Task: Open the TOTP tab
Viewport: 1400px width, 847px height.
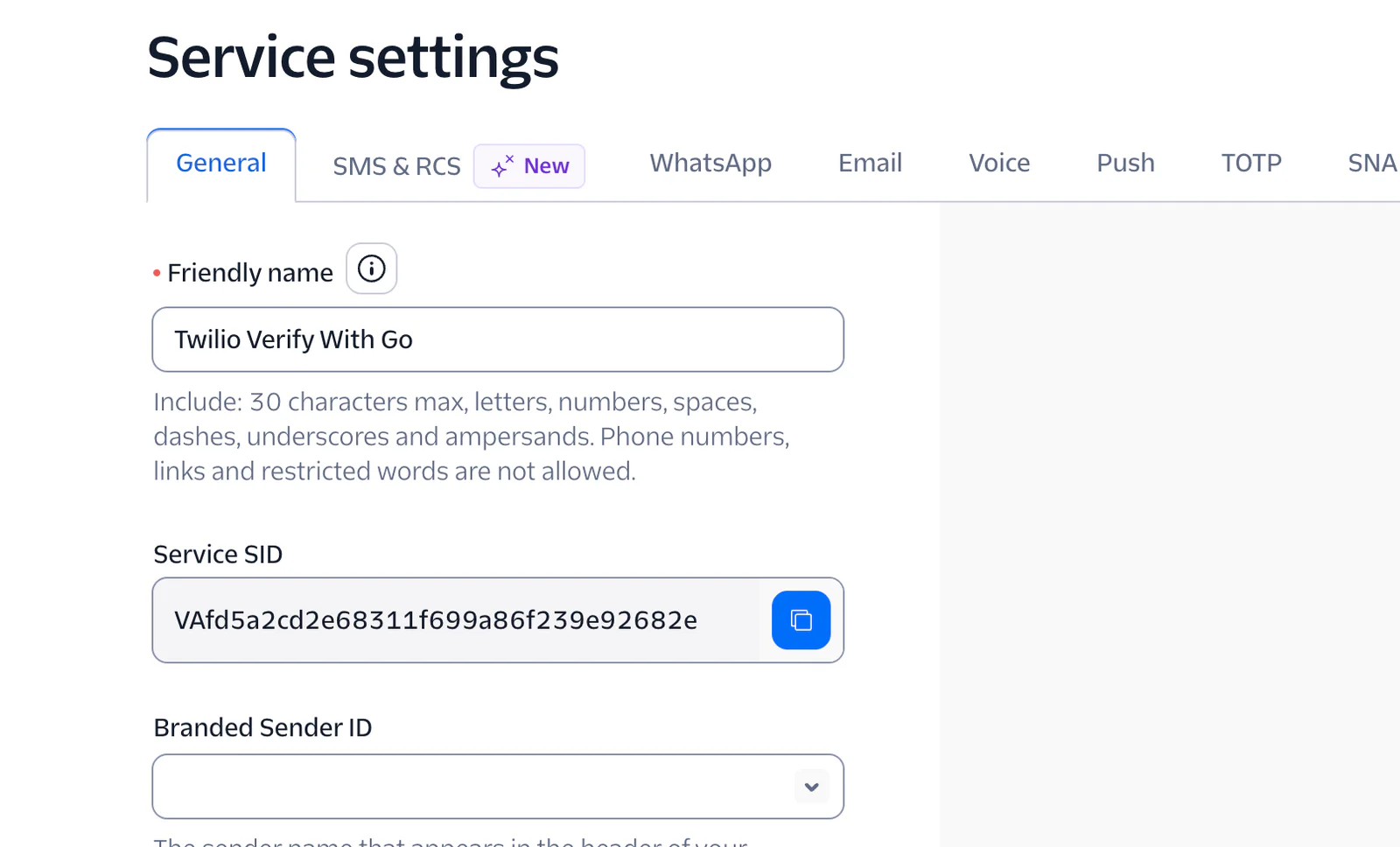Action: pyautogui.click(x=1251, y=164)
